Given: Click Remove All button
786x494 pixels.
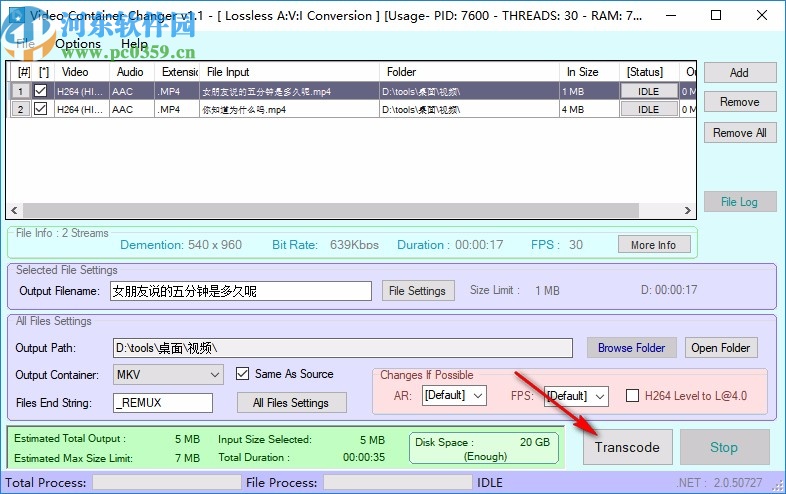Looking at the screenshot, I should 739,133.
